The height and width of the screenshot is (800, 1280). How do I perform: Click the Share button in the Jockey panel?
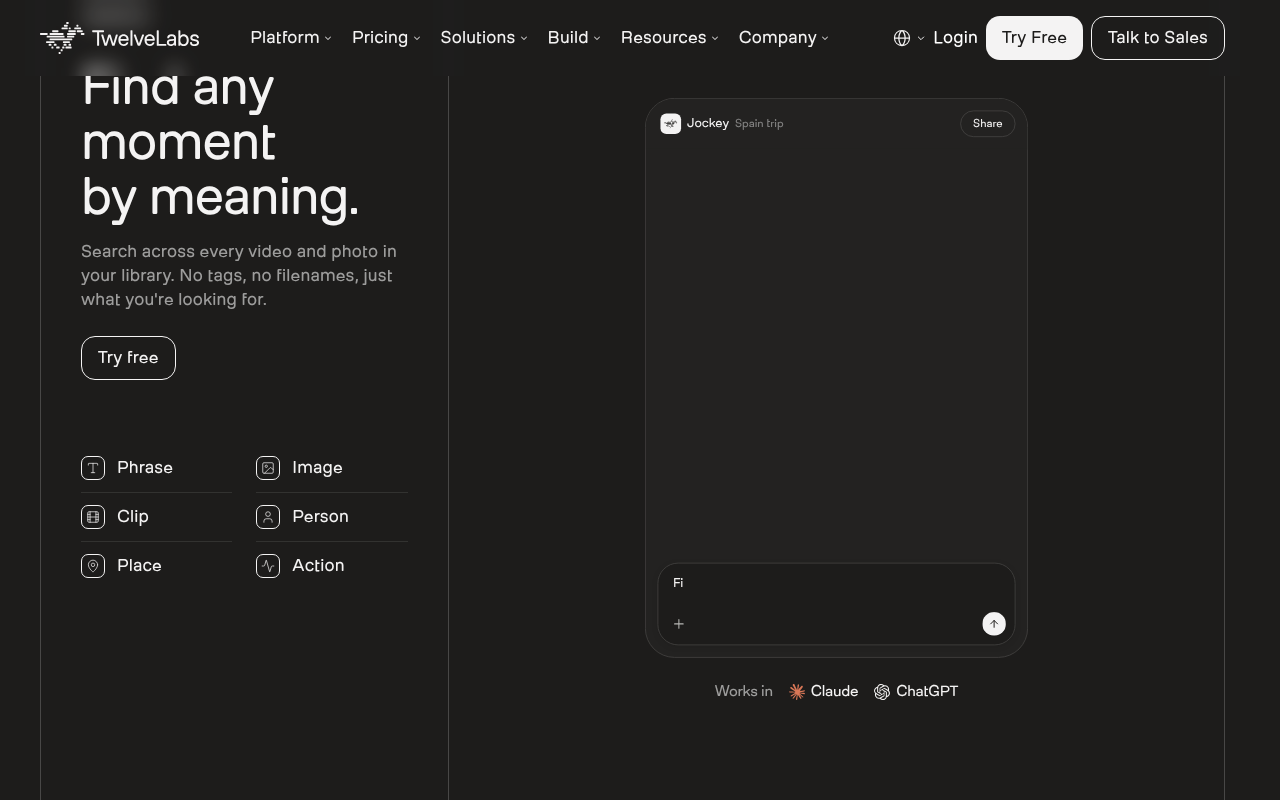(988, 124)
